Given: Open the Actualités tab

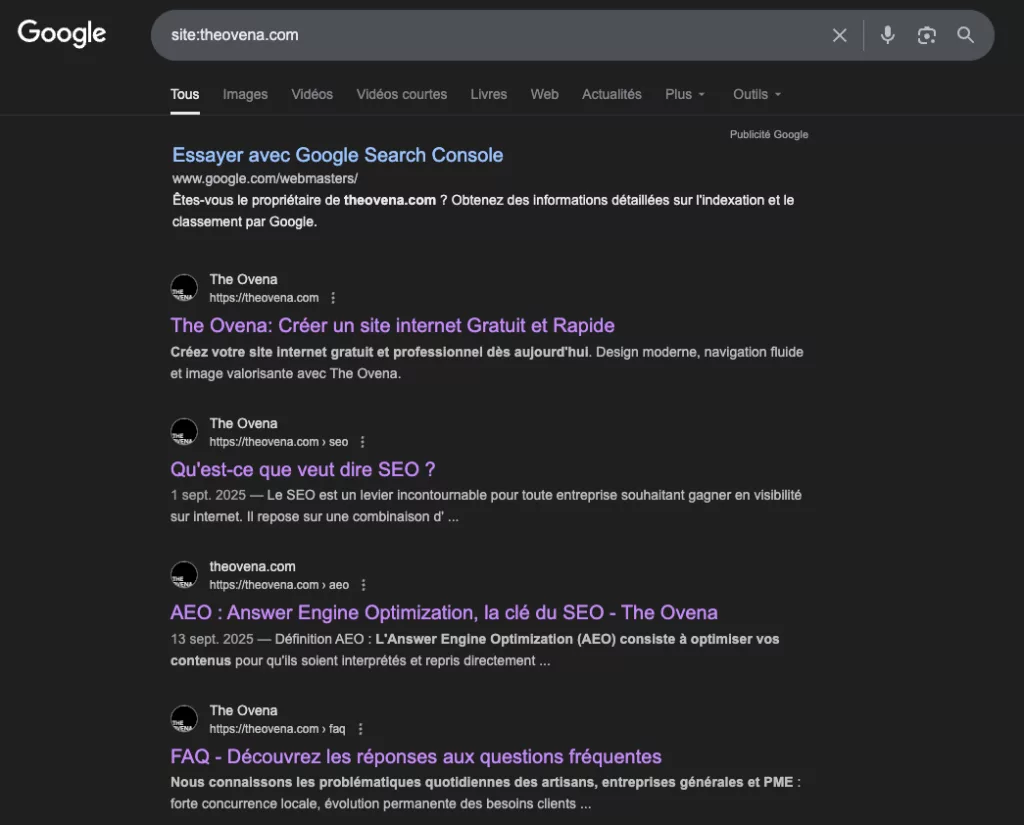Looking at the screenshot, I should click(612, 94).
